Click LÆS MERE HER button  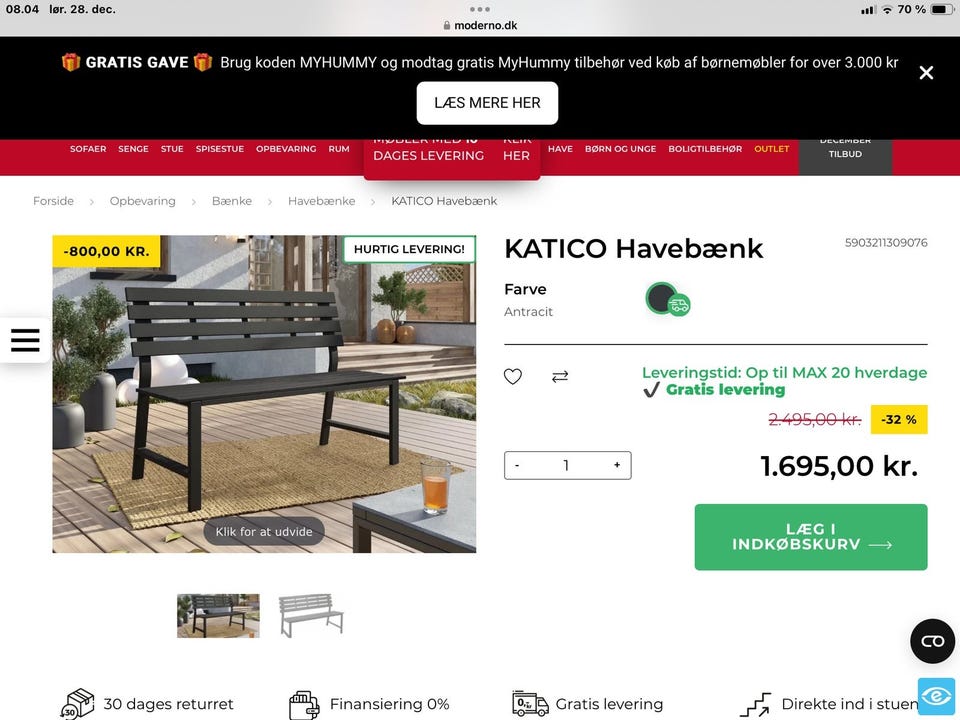487,103
